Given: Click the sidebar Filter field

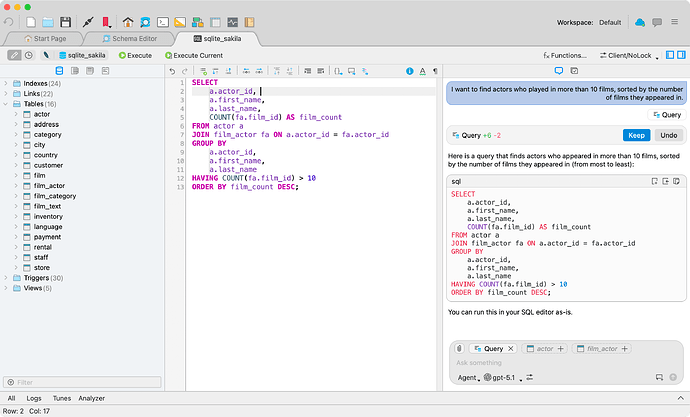Looking at the screenshot, I should [82, 382].
